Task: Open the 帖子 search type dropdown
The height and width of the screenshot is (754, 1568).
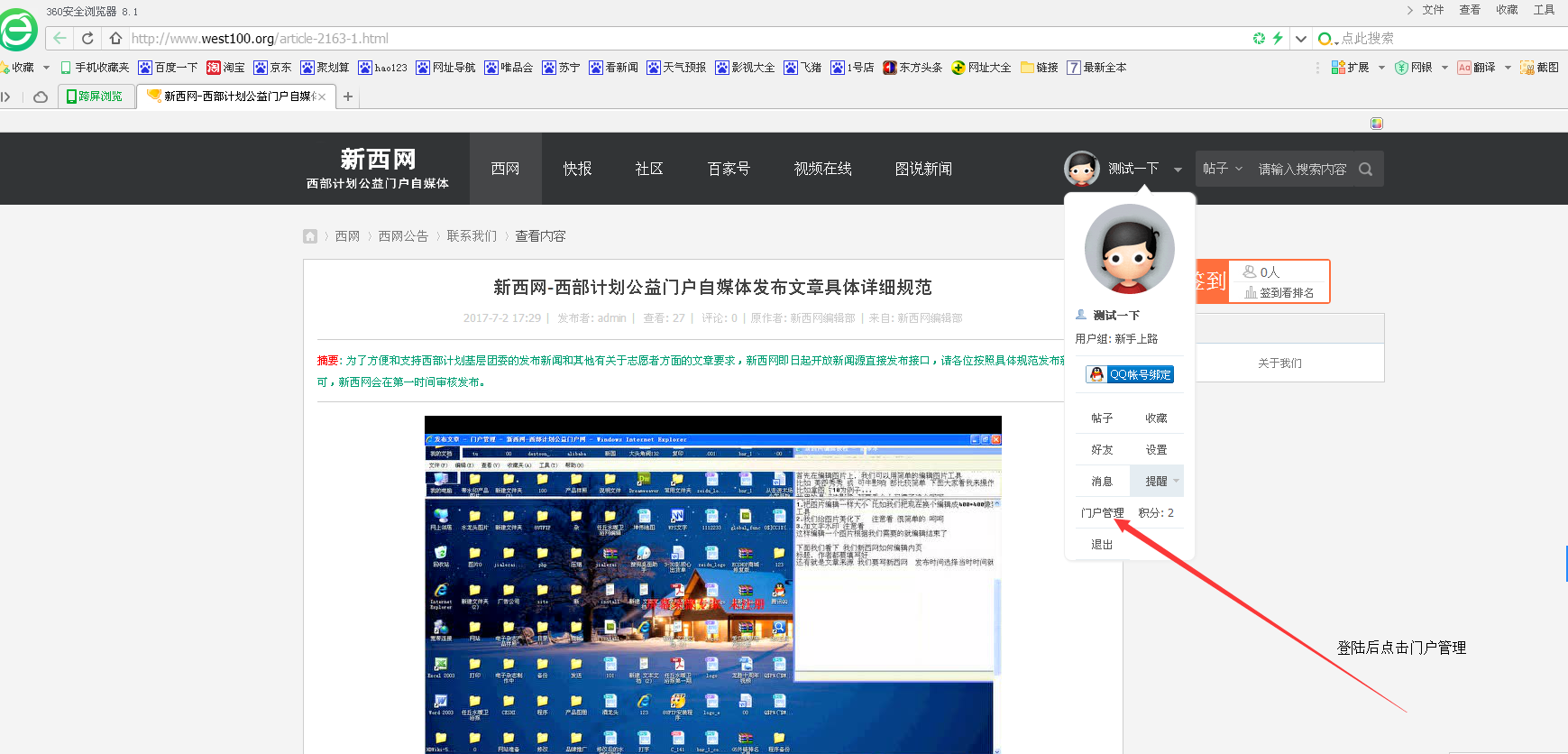Action: [x=1223, y=169]
